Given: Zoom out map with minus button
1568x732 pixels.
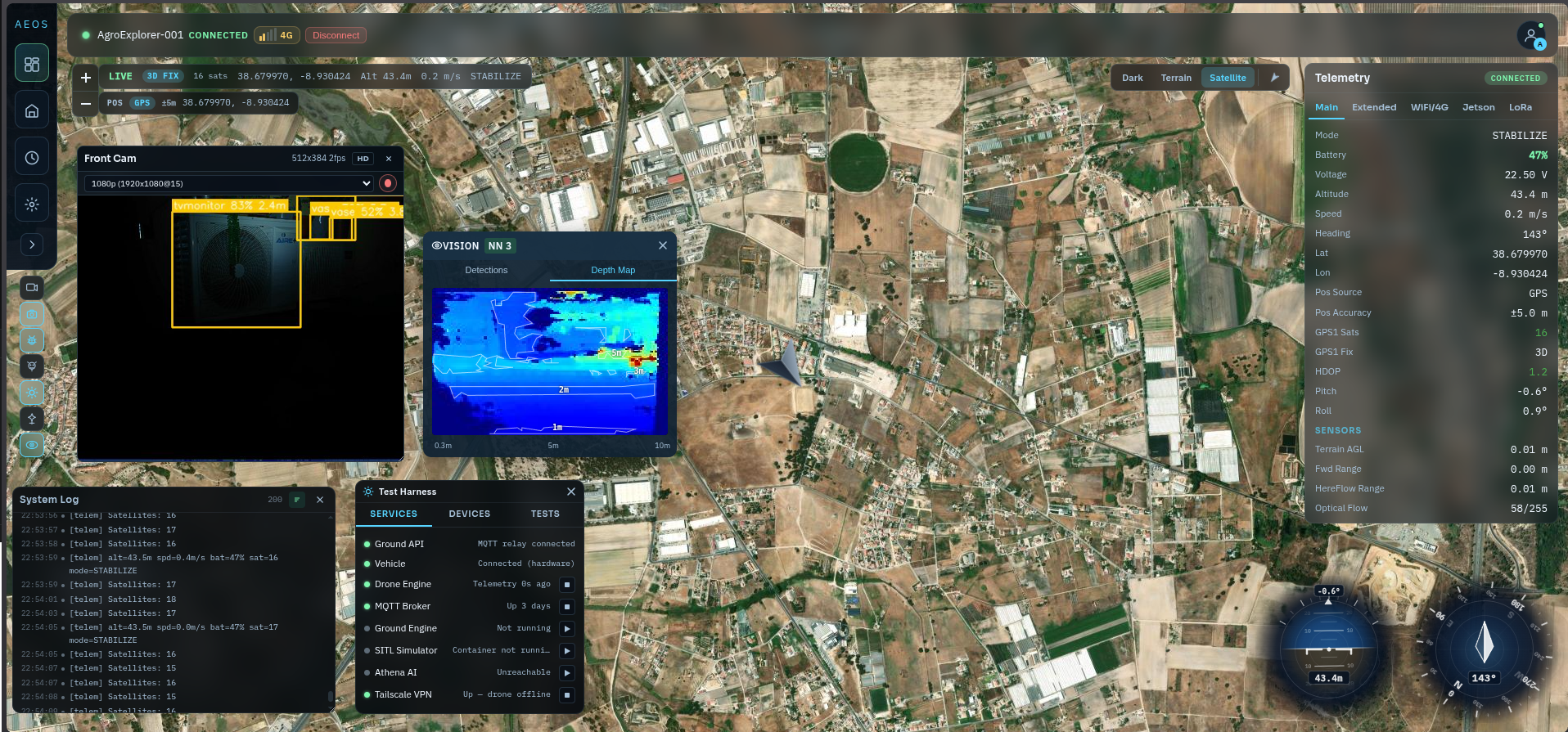Looking at the screenshot, I should pyautogui.click(x=86, y=103).
